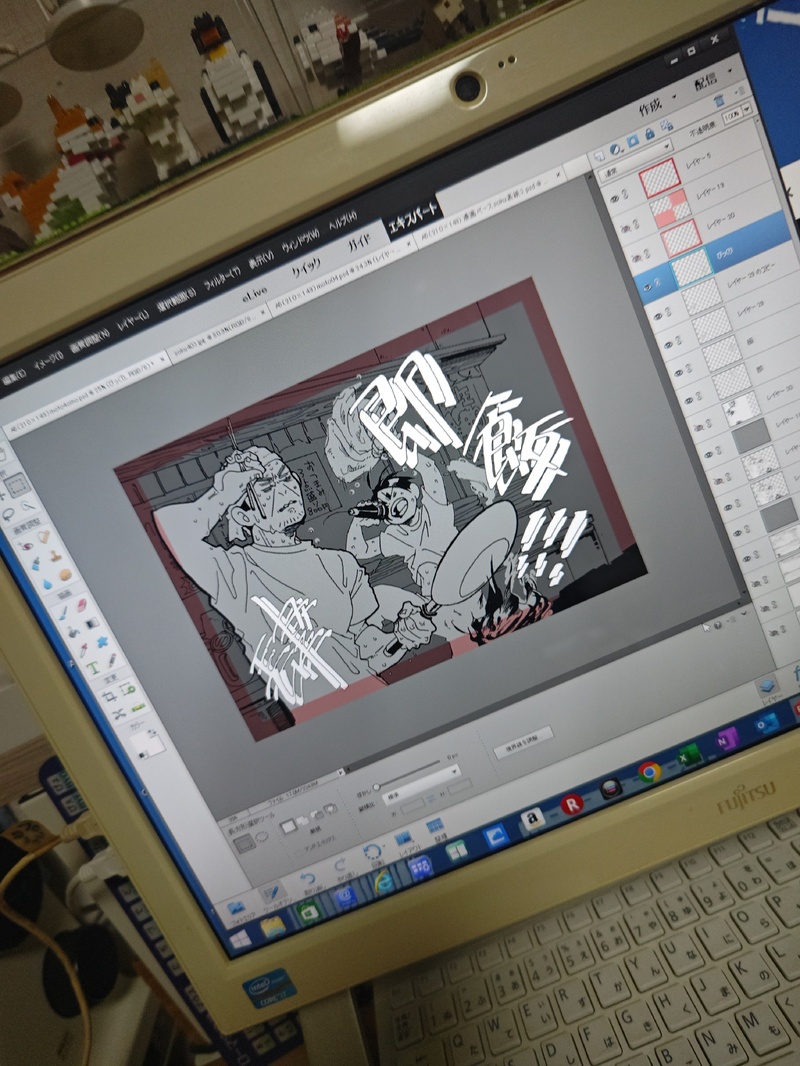This screenshot has height=1066, width=800.
Task: Add adjustment layer with half-circle icon
Action: [616, 149]
